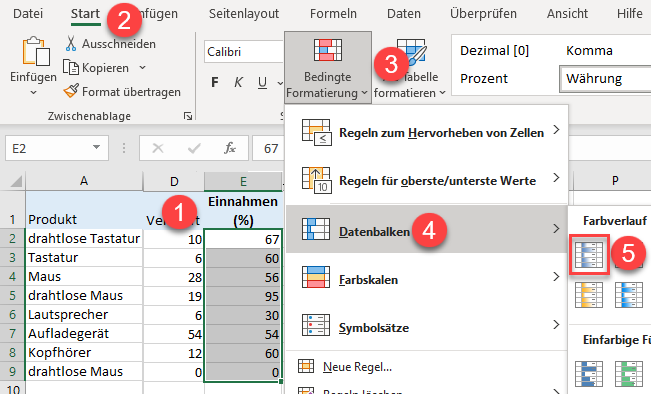Select Dezimal [0] cell style
The height and width of the screenshot is (394, 651).
click(x=494, y=51)
